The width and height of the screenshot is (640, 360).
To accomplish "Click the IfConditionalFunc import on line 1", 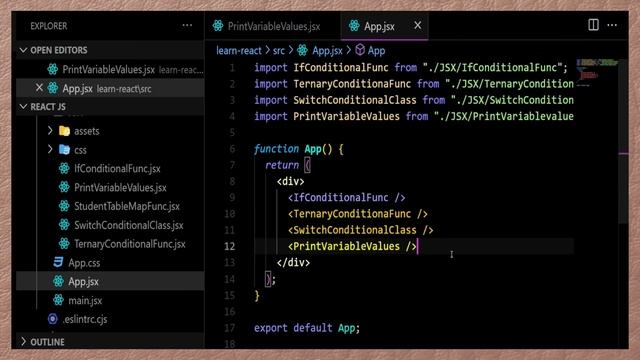I will 411,68.
